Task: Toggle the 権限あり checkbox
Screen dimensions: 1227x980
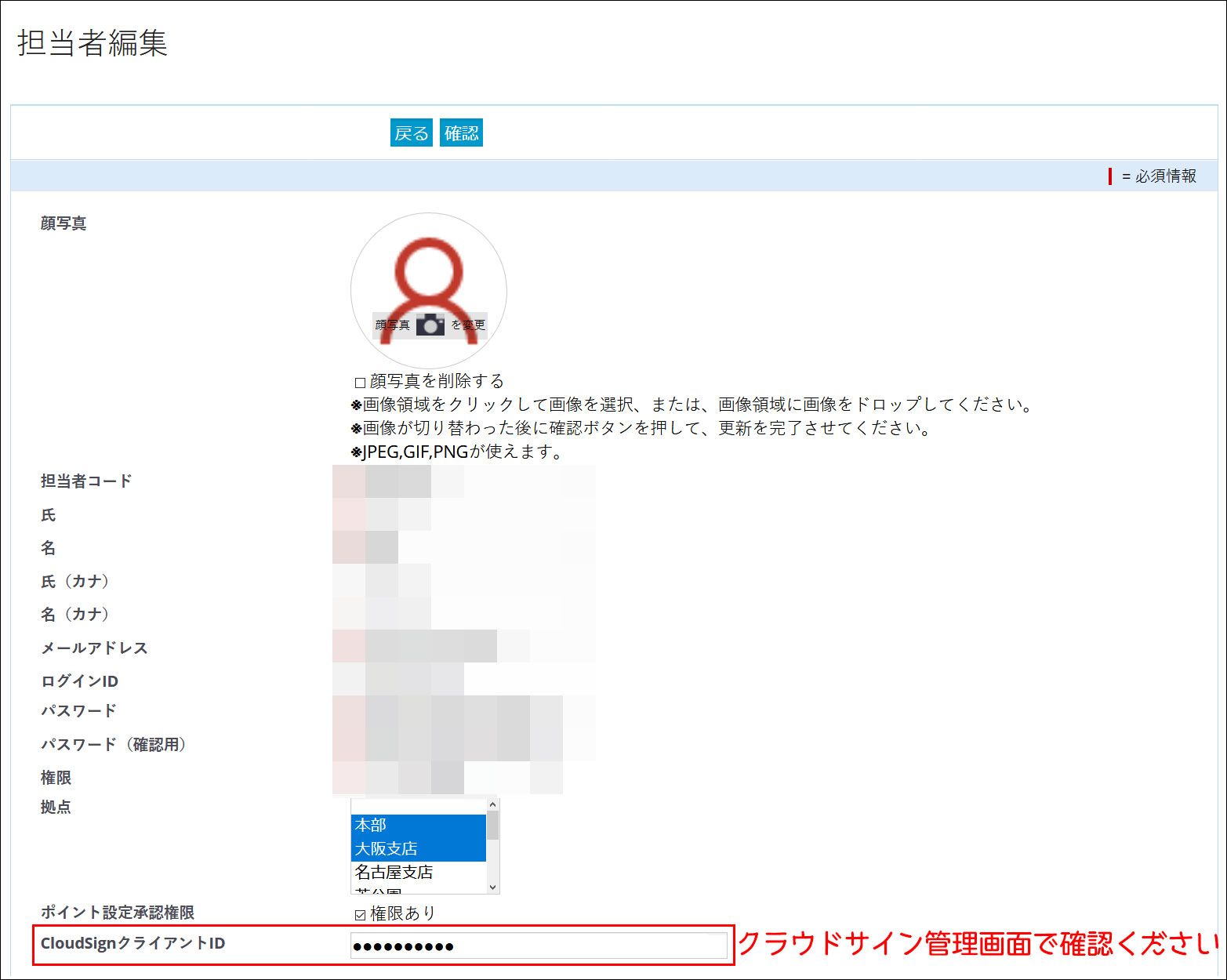Action: [x=360, y=914]
